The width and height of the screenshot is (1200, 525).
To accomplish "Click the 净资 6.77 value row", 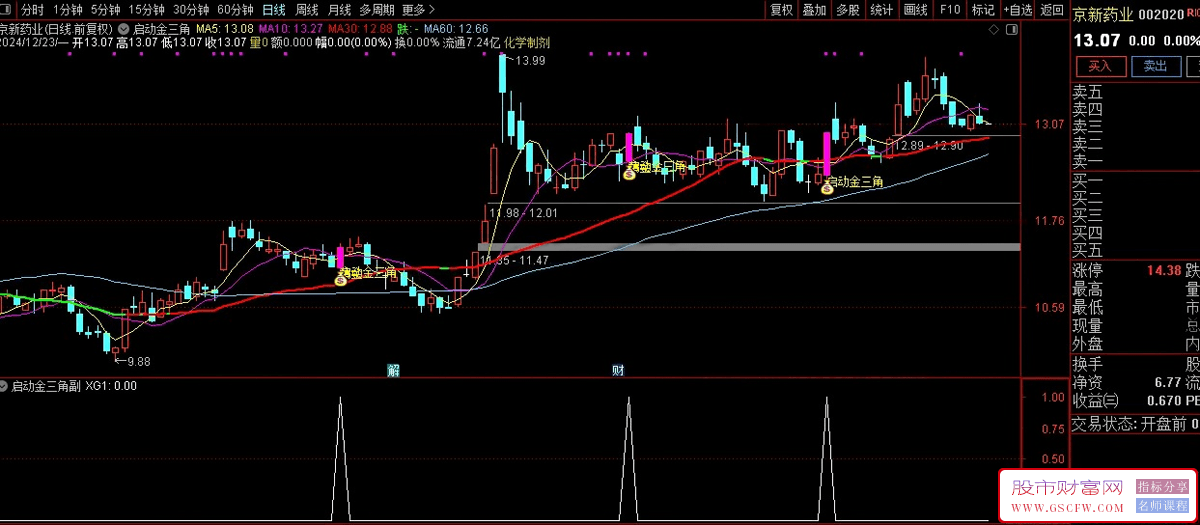I will (x=1128, y=382).
